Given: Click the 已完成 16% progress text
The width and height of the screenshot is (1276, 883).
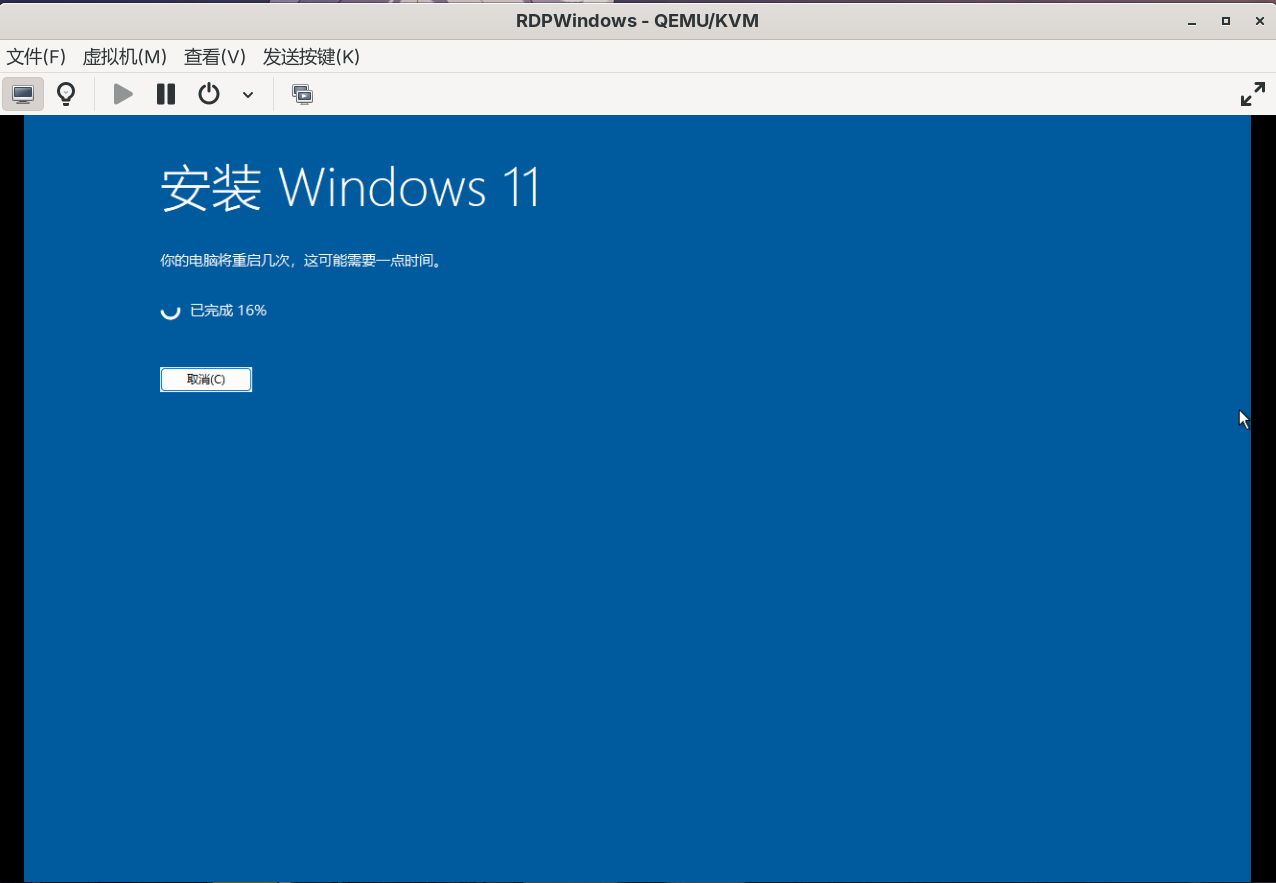Looking at the screenshot, I should tap(228, 311).
